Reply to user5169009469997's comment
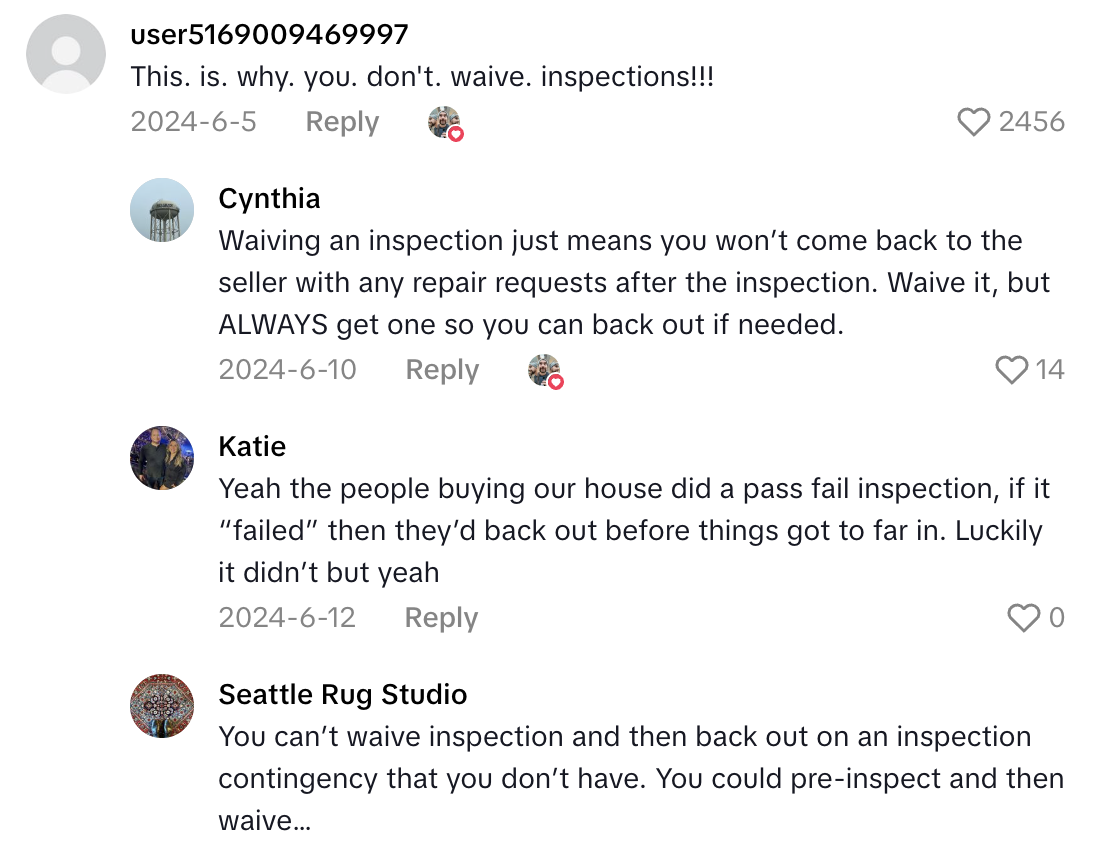 point(342,122)
